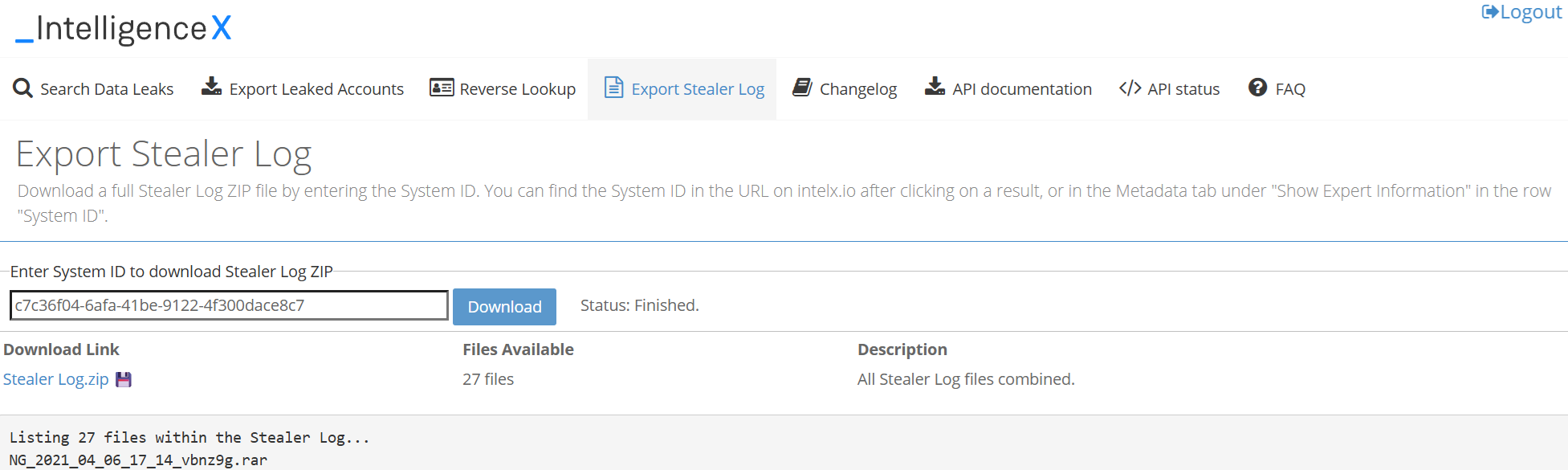Click the ID card icon for Reverse Lookup

coord(442,88)
